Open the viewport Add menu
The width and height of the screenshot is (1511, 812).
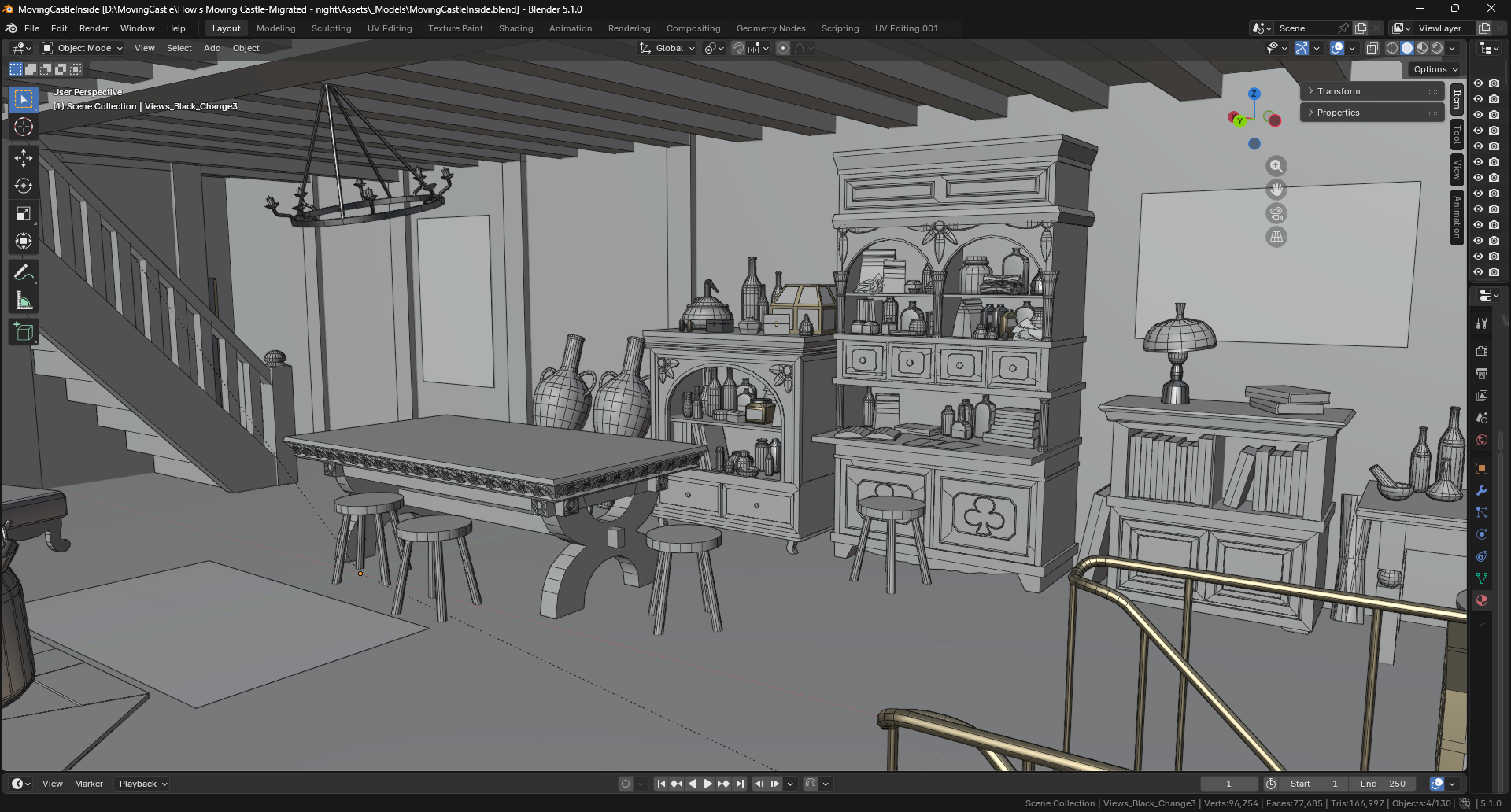[x=212, y=48]
